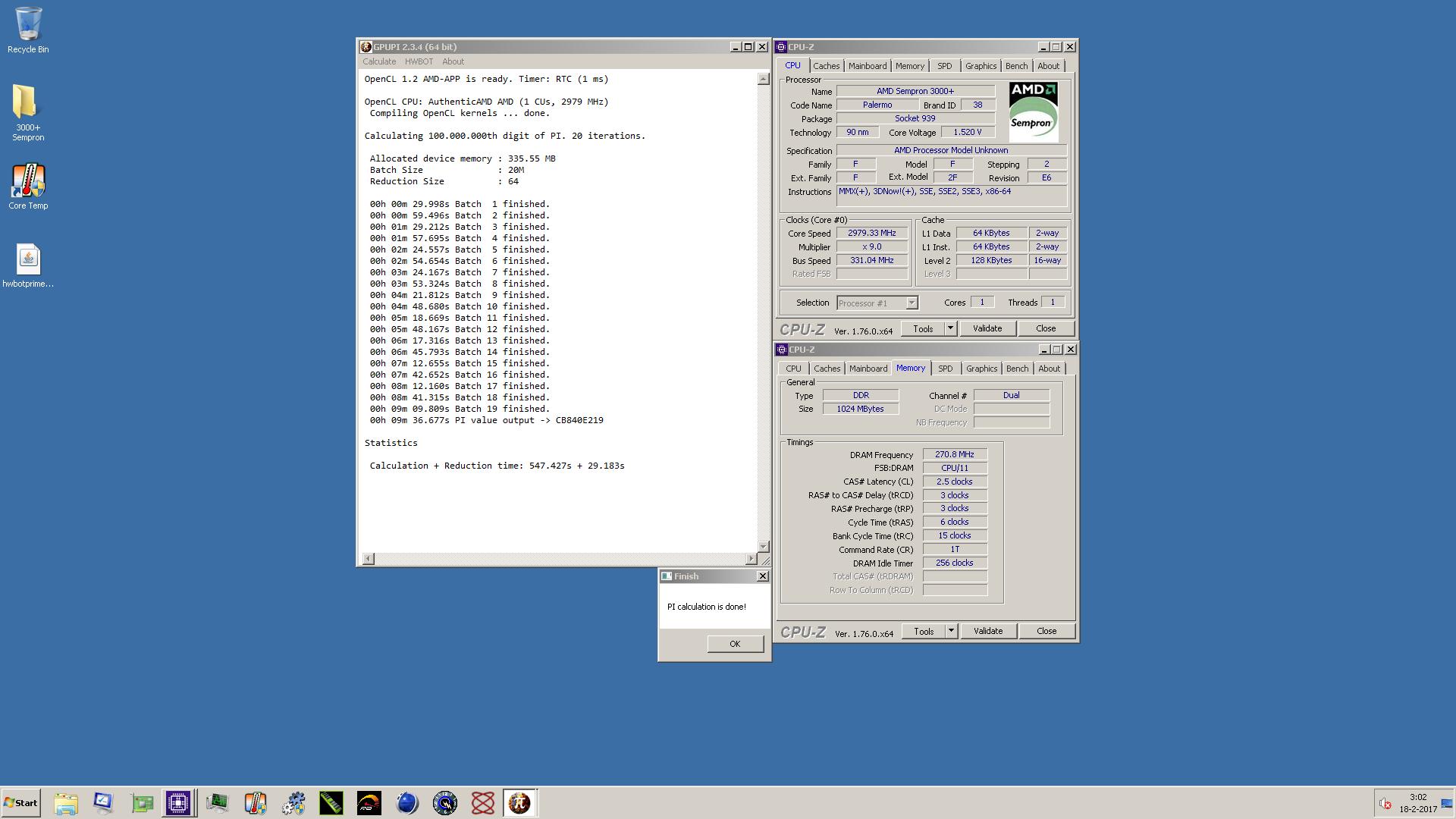Select the Bench tab in top CPU-Z
1456x819 pixels.
click(1017, 66)
